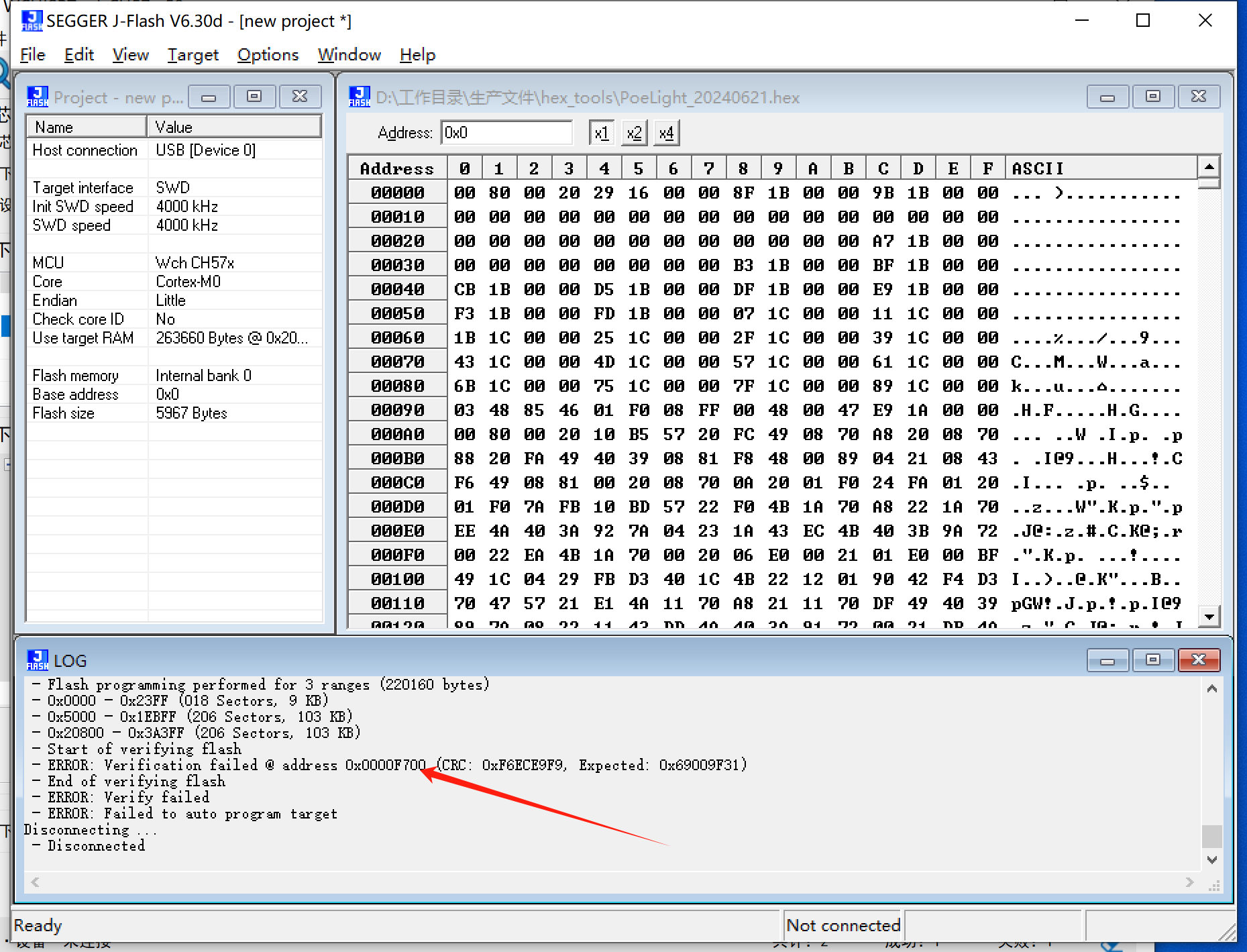Click the Value column header
Image resolution: width=1247 pixels, height=952 pixels.
coord(233,127)
